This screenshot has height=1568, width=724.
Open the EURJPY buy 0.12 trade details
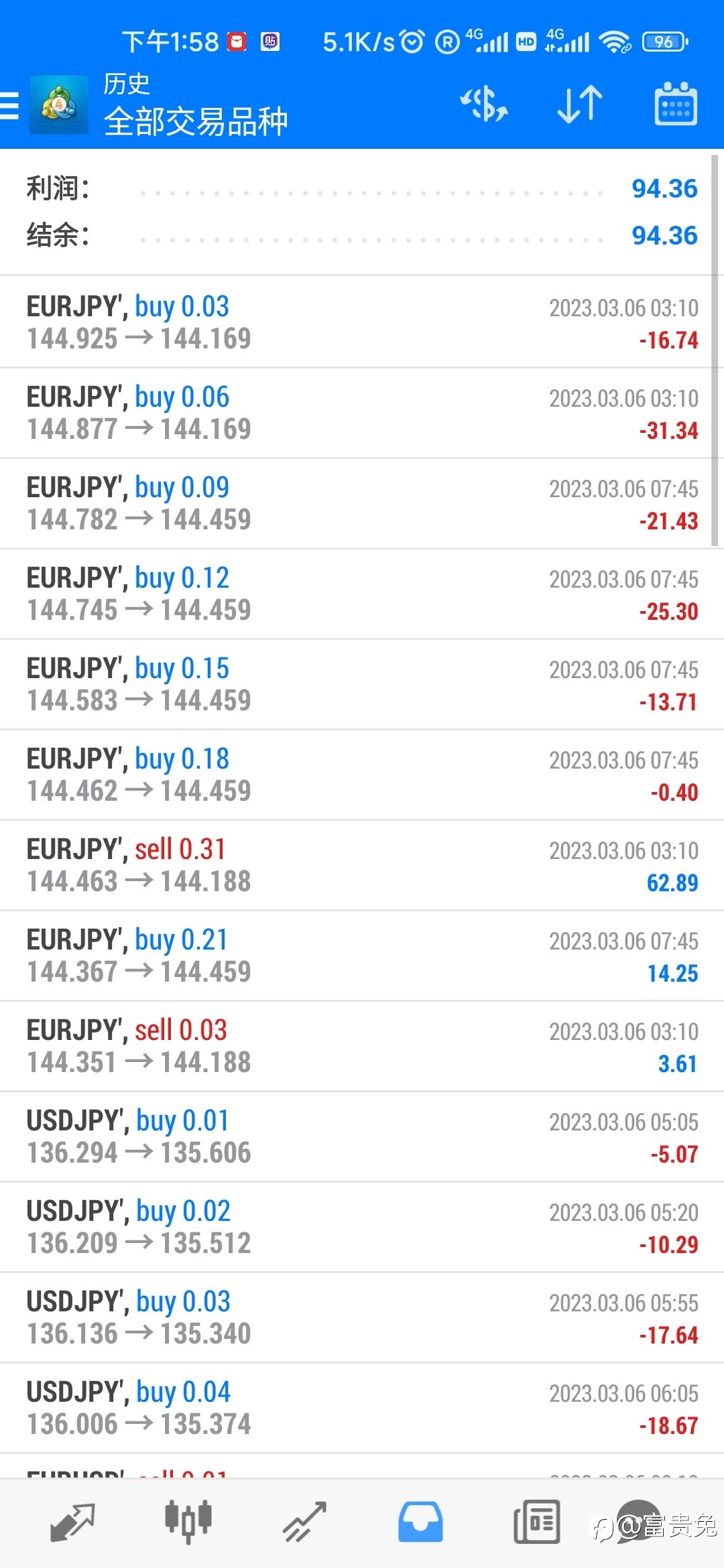[362, 594]
